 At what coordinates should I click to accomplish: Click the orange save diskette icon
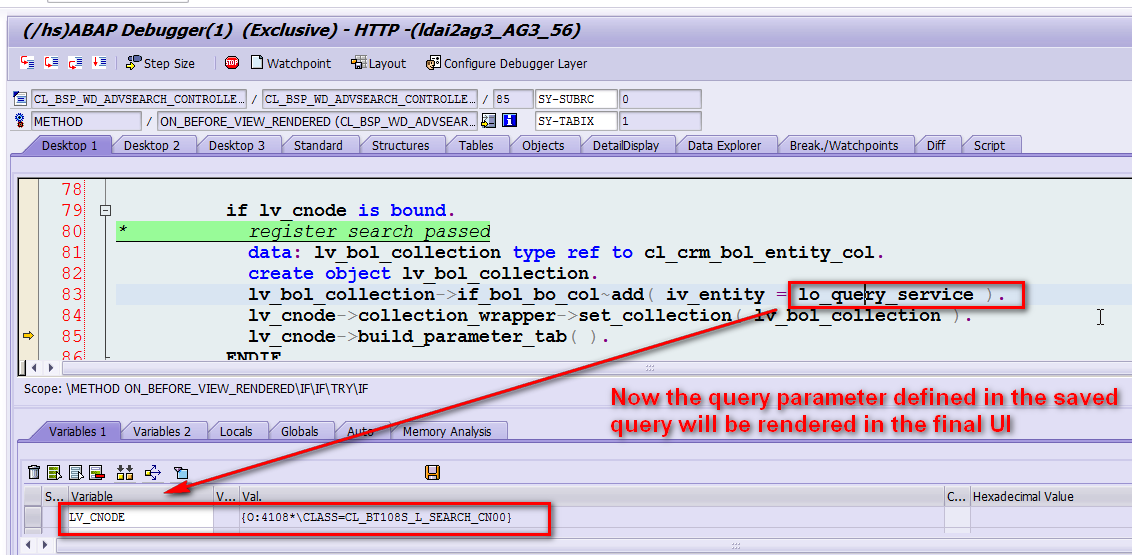point(433,473)
